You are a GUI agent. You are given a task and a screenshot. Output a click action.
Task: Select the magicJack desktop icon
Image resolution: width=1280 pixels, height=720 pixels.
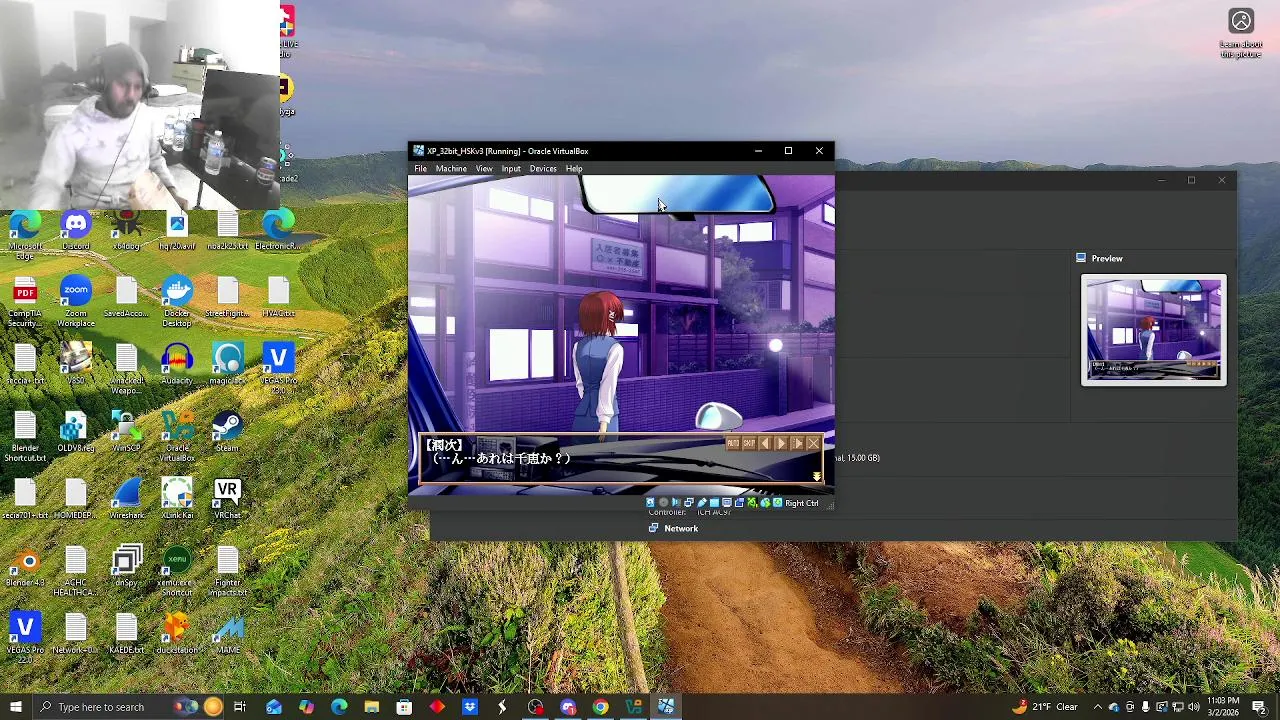227,365
